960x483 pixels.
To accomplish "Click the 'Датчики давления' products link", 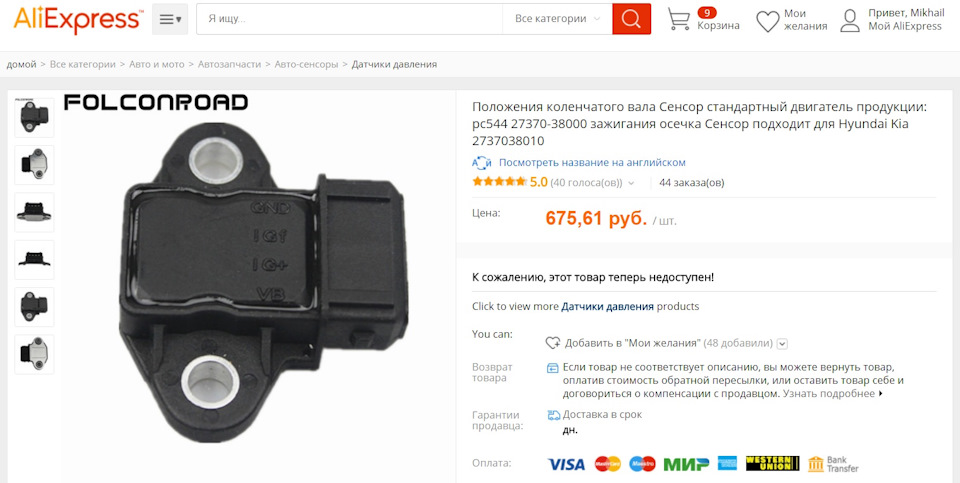I will pyautogui.click(x=607, y=306).
